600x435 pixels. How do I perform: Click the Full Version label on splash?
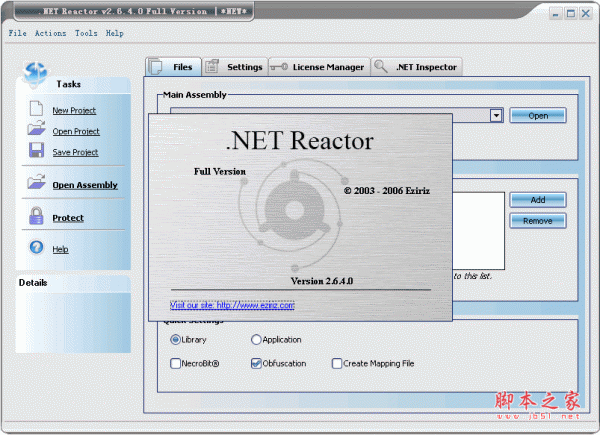(220, 171)
